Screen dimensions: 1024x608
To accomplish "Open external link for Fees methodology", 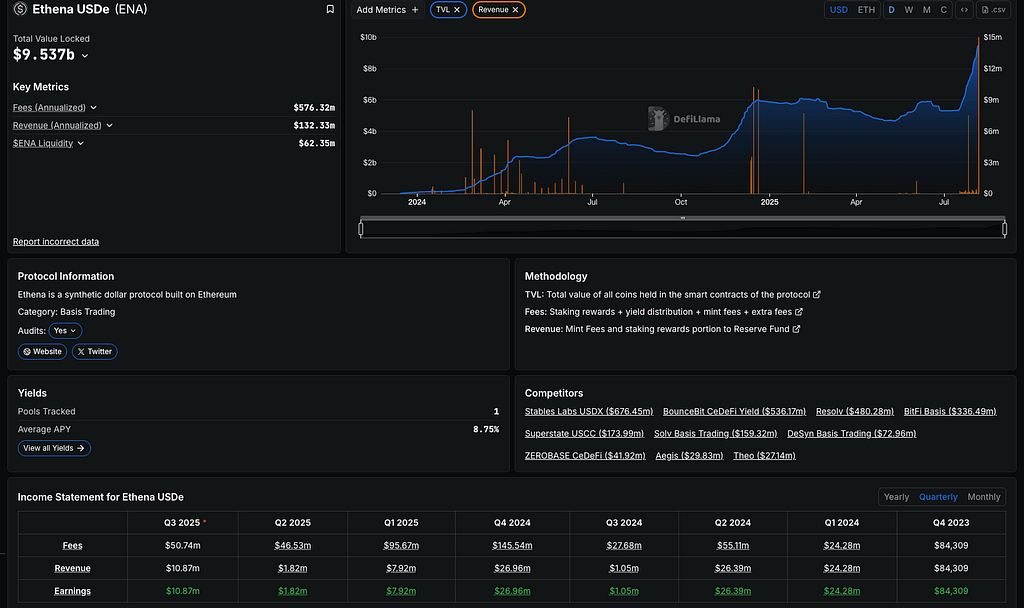I will click(799, 312).
